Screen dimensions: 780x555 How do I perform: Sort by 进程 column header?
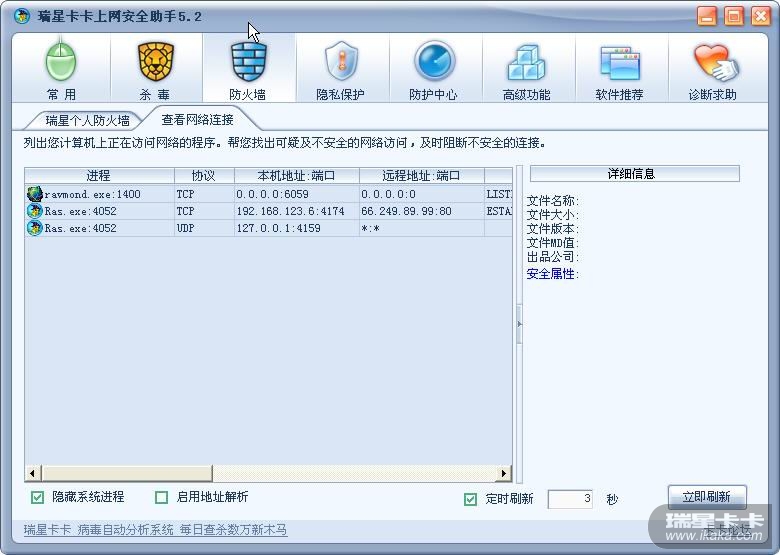coord(99,175)
